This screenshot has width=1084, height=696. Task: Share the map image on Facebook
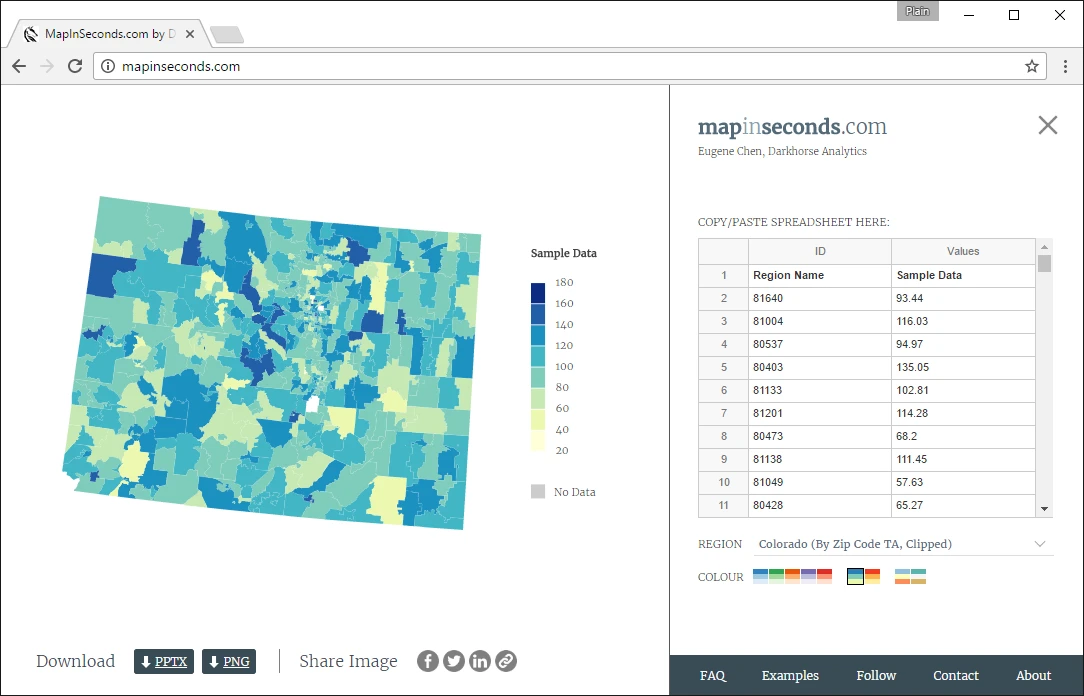(x=428, y=661)
